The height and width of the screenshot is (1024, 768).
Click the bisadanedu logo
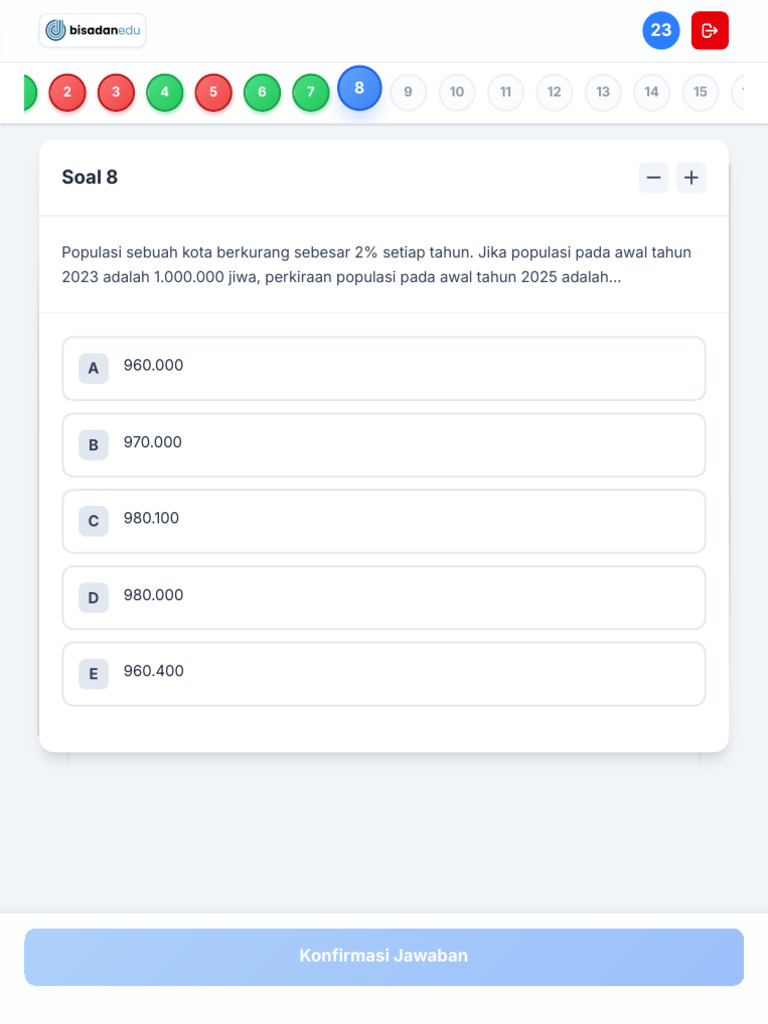pos(93,31)
